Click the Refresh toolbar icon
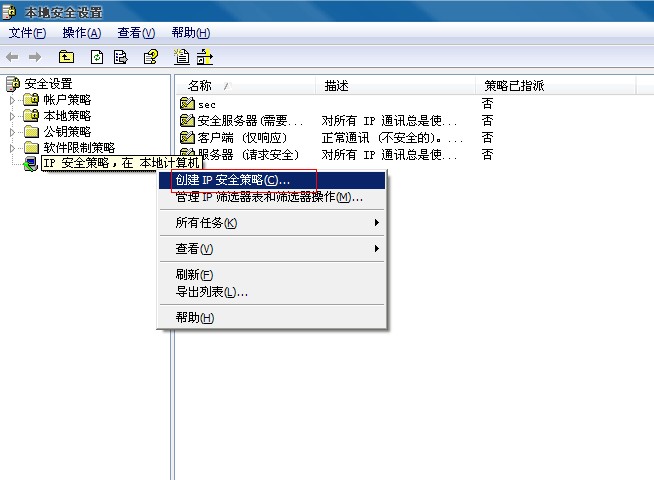The width and height of the screenshot is (654, 480). point(97,57)
